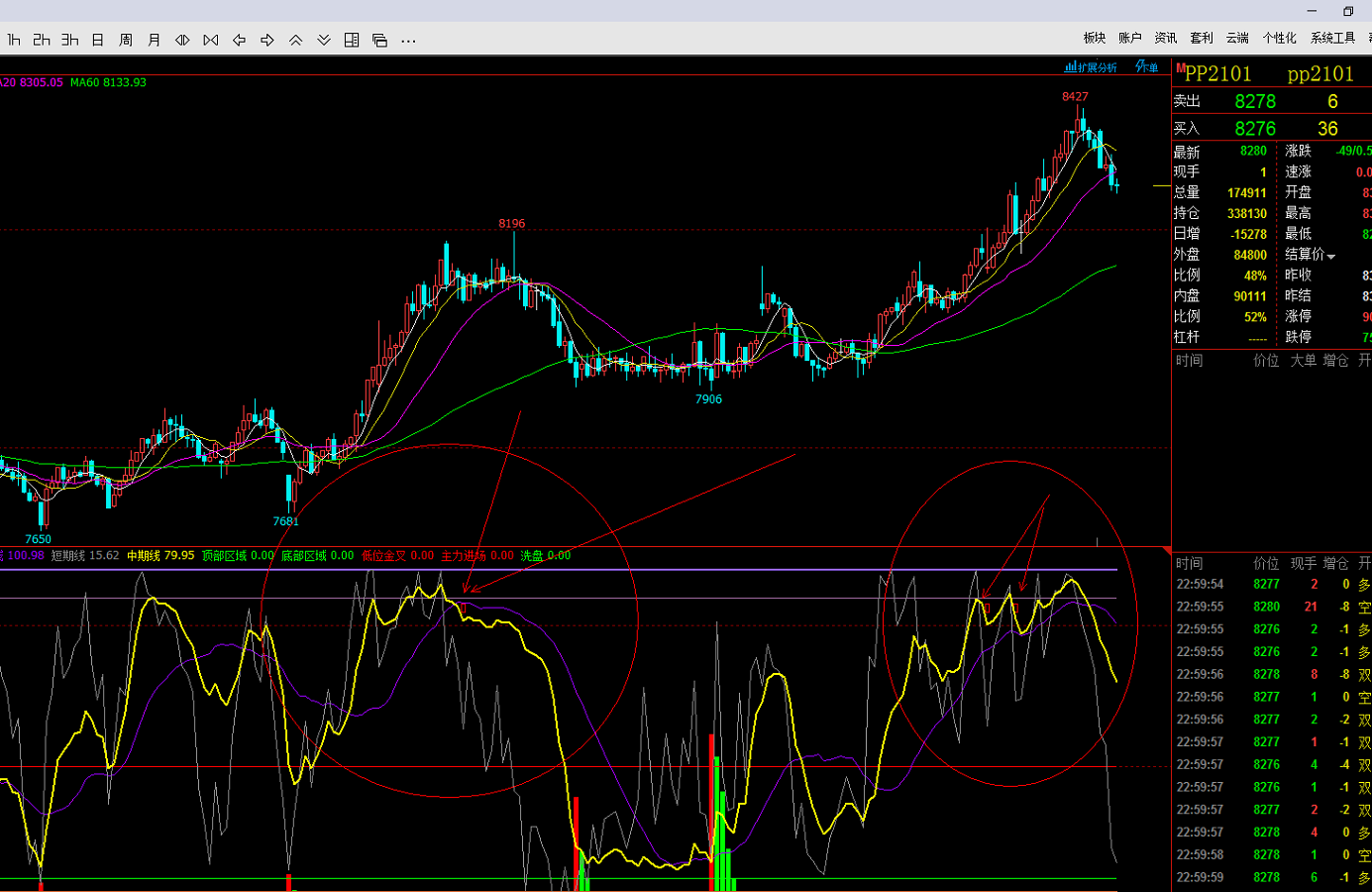Viewport: 1372px width, 892px height.
Task: Open the more options ellipsis menu
Action: coord(408,41)
